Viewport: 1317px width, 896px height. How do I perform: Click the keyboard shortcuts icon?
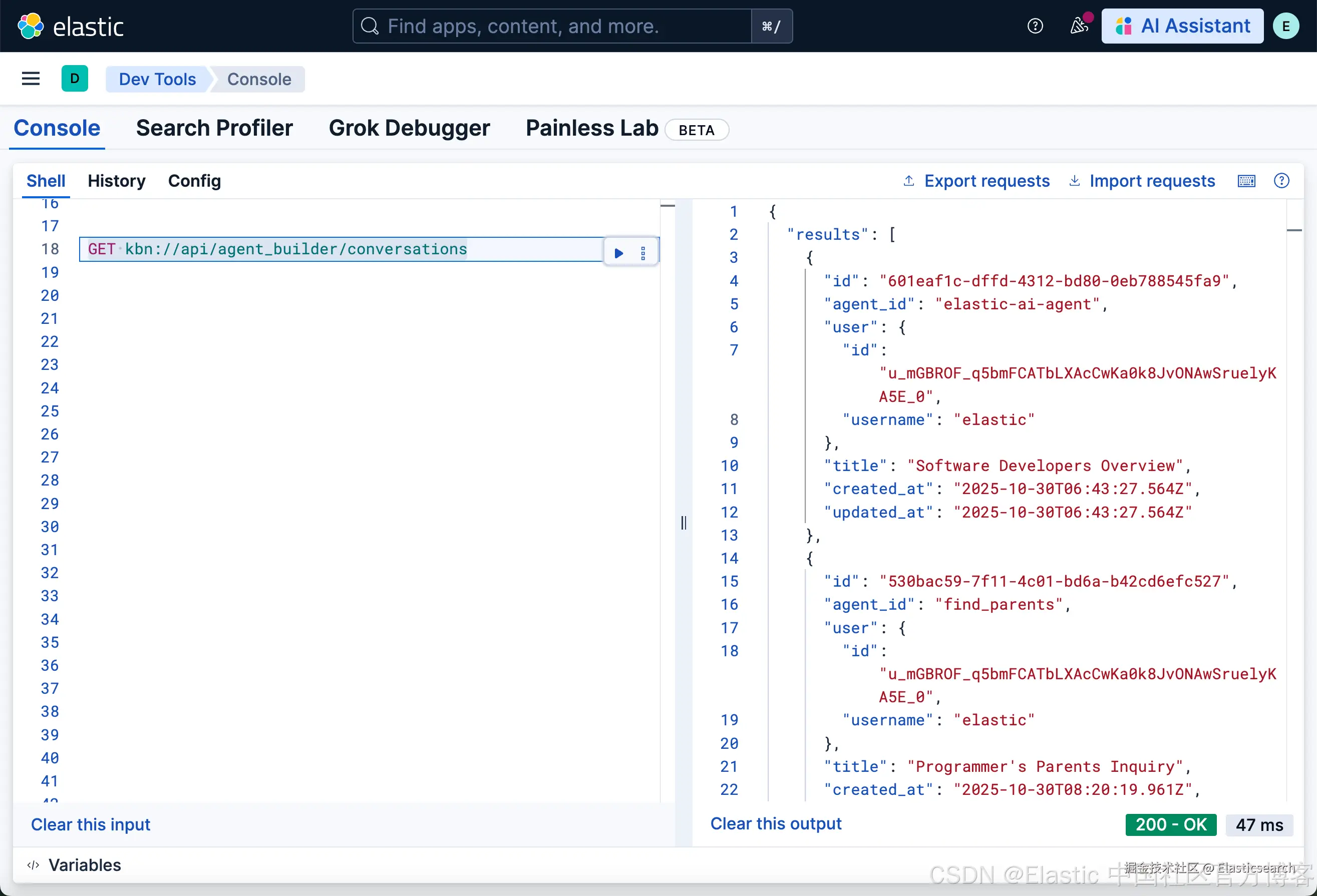1246,181
